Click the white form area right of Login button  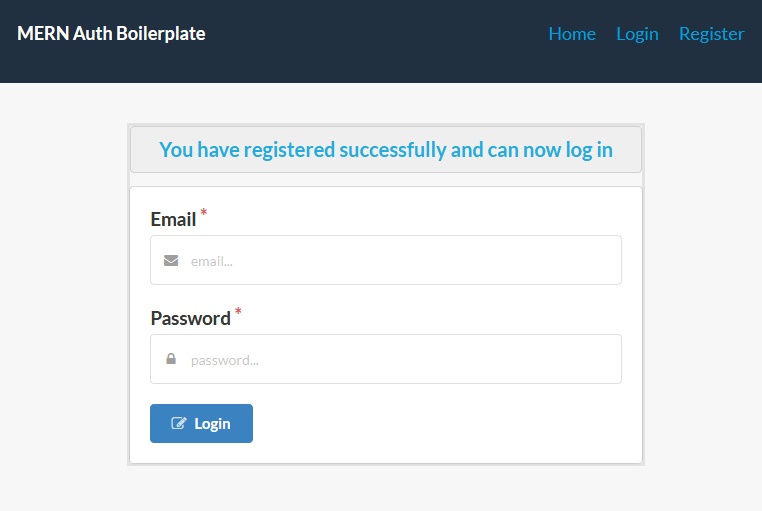point(440,423)
